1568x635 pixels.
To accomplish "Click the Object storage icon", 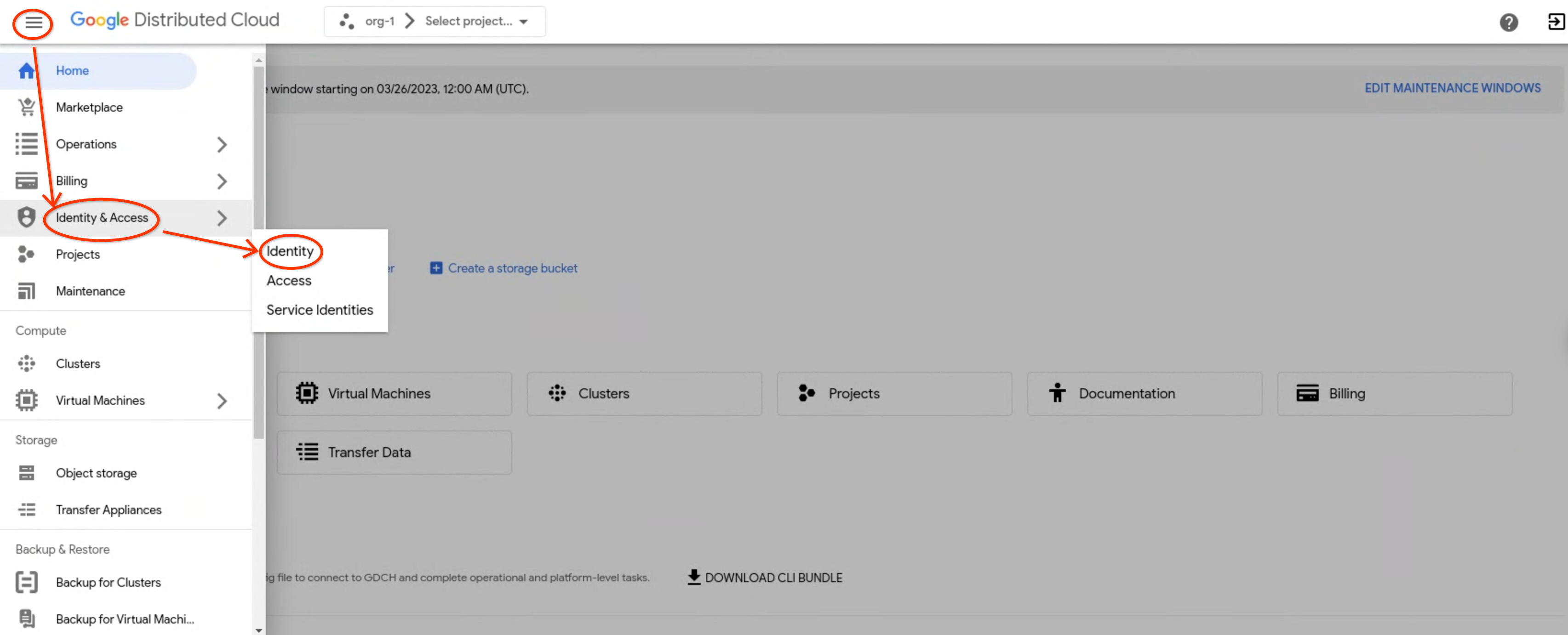I will [x=26, y=473].
